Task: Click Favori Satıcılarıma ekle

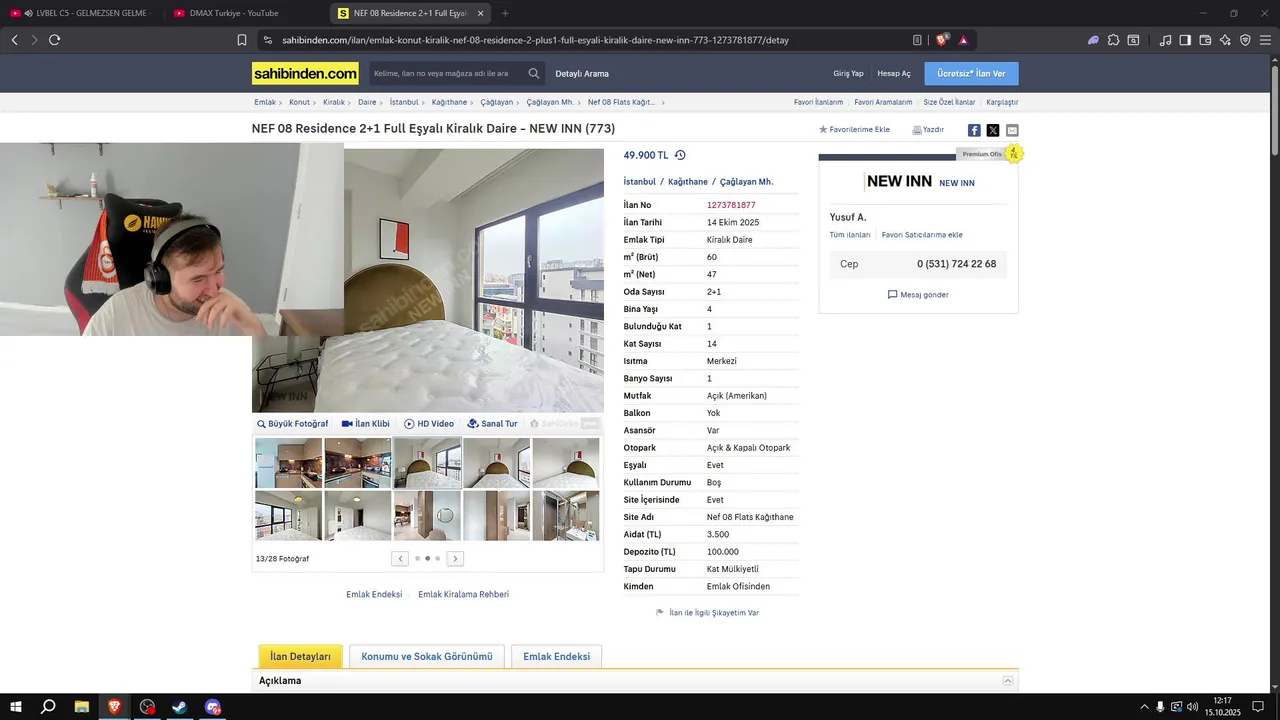Action: coord(922,235)
